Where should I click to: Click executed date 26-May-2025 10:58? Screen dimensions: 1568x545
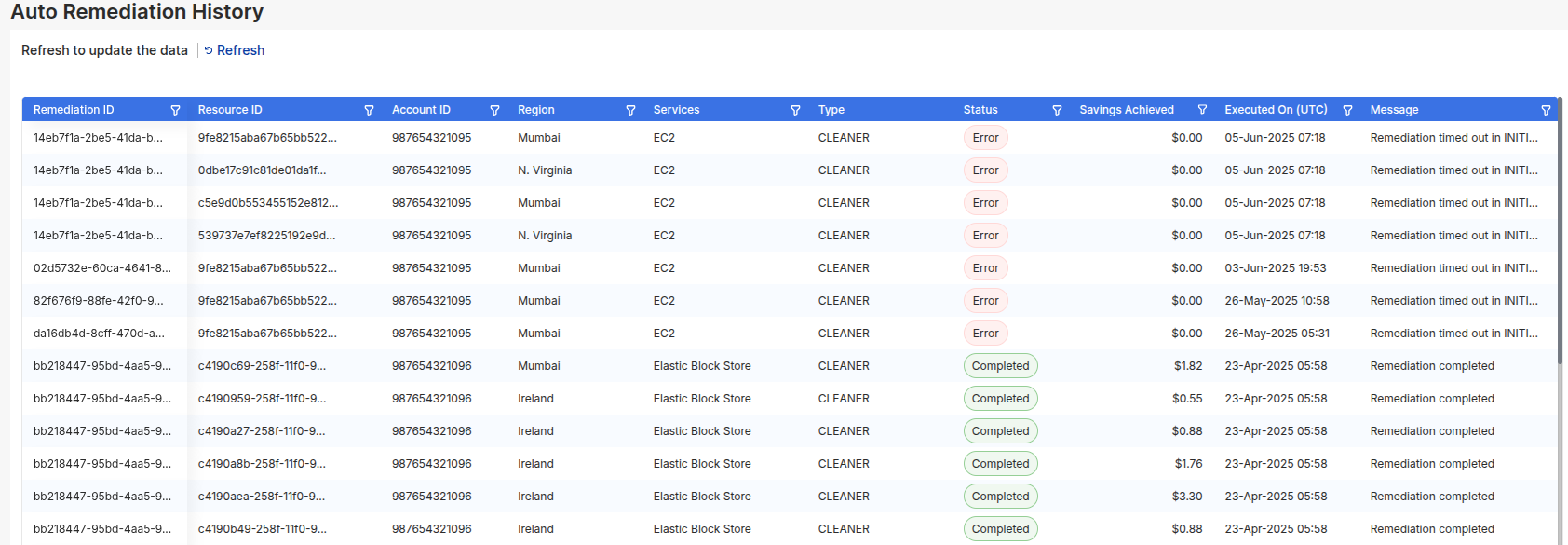pyautogui.click(x=1277, y=301)
